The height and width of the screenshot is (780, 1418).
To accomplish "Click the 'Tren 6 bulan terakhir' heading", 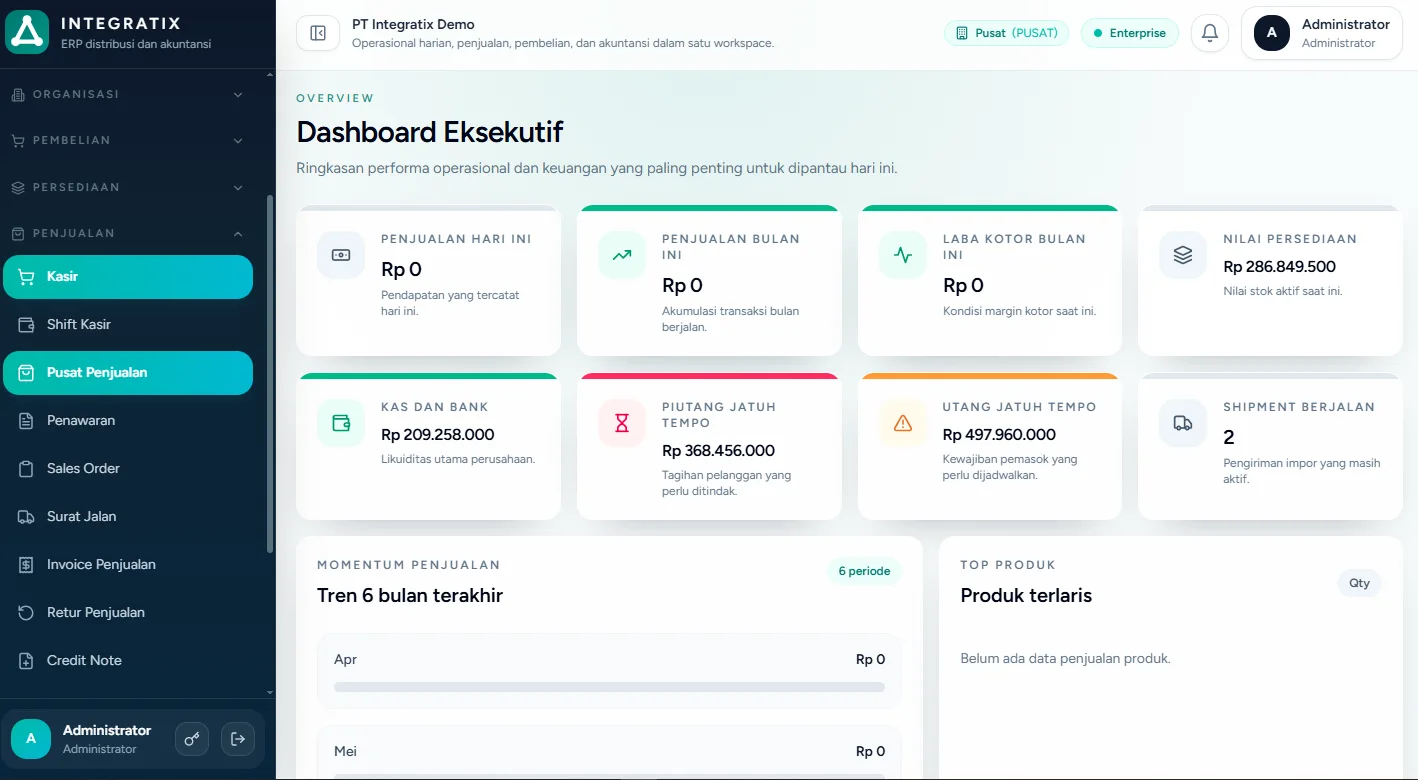I will [x=410, y=596].
